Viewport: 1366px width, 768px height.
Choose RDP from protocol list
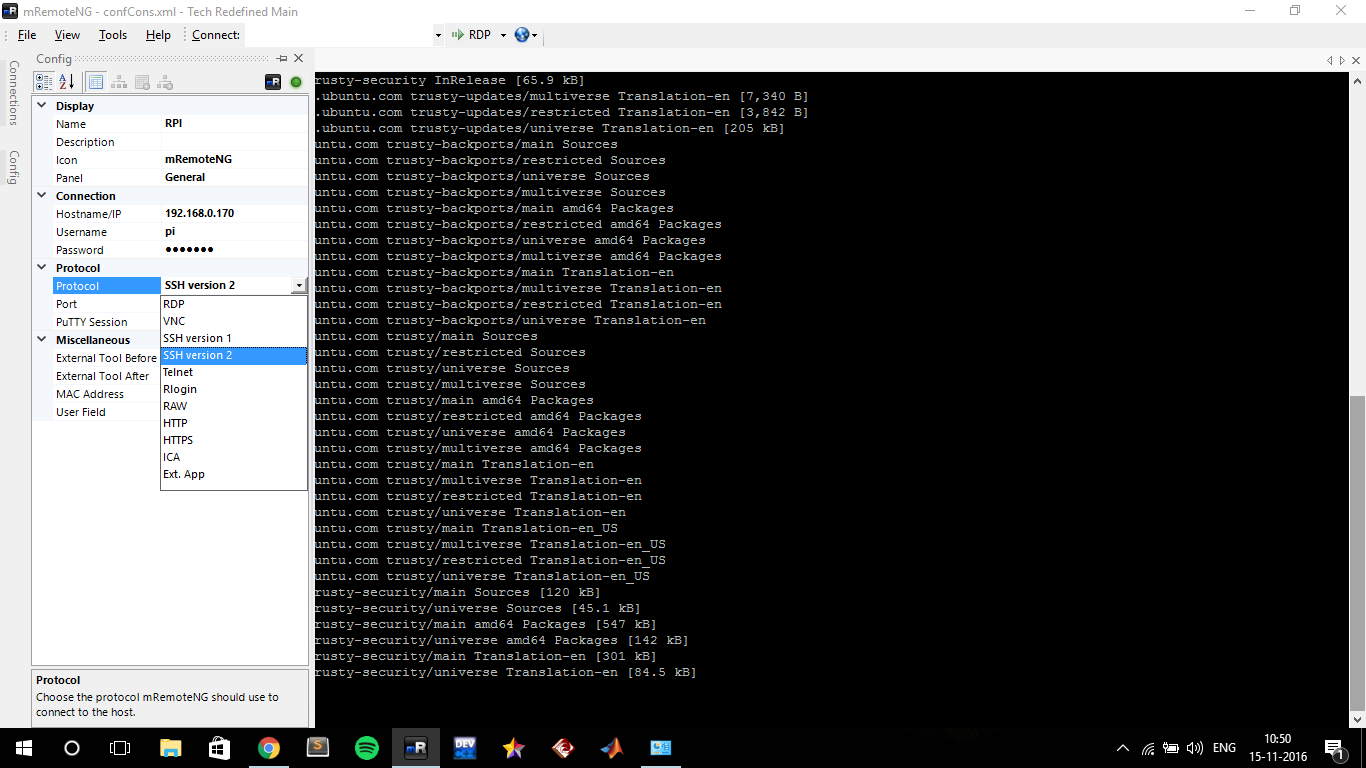coord(234,304)
